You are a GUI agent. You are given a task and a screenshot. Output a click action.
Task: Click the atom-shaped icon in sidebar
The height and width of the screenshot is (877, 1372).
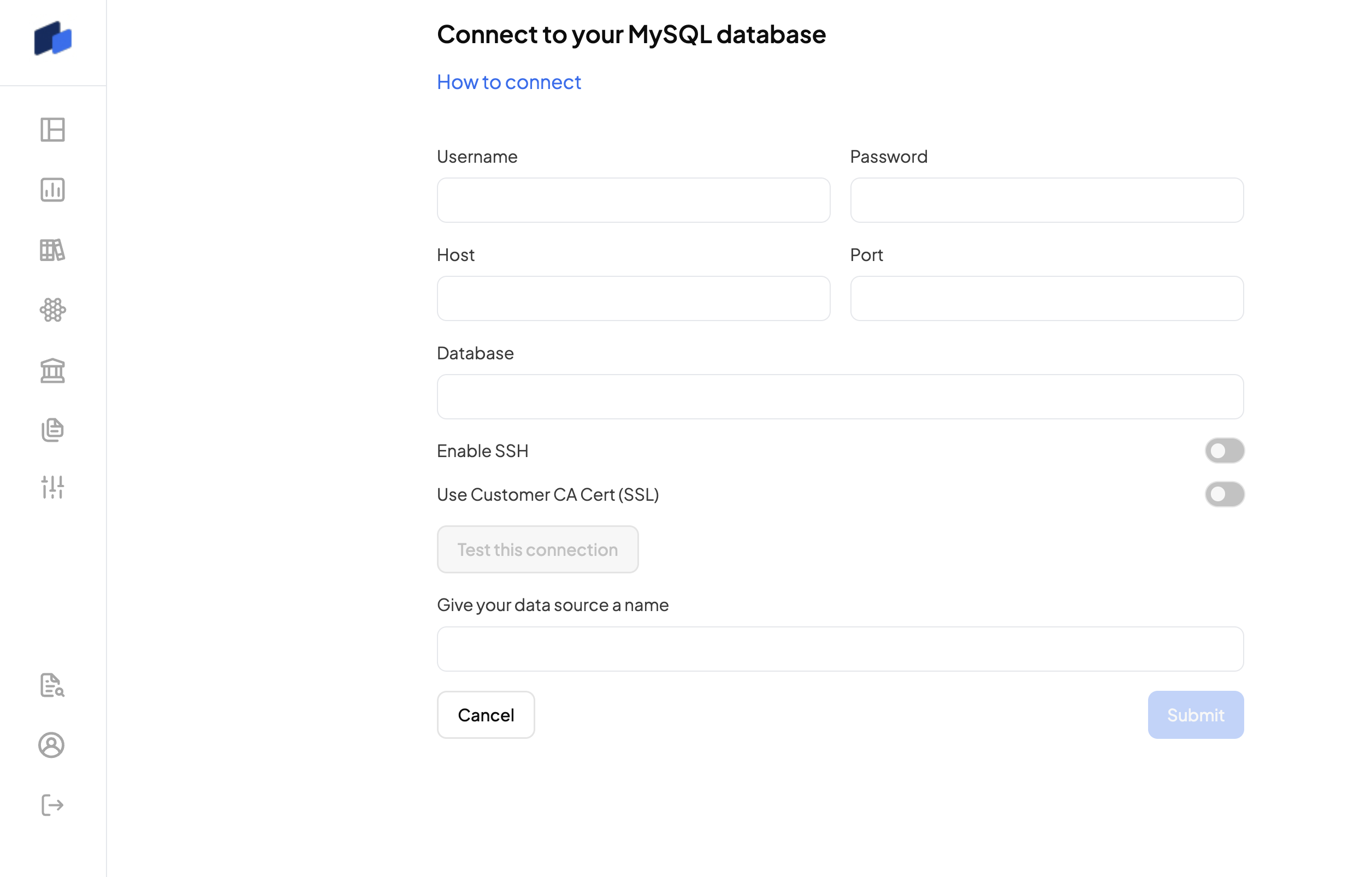tap(52, 310)
